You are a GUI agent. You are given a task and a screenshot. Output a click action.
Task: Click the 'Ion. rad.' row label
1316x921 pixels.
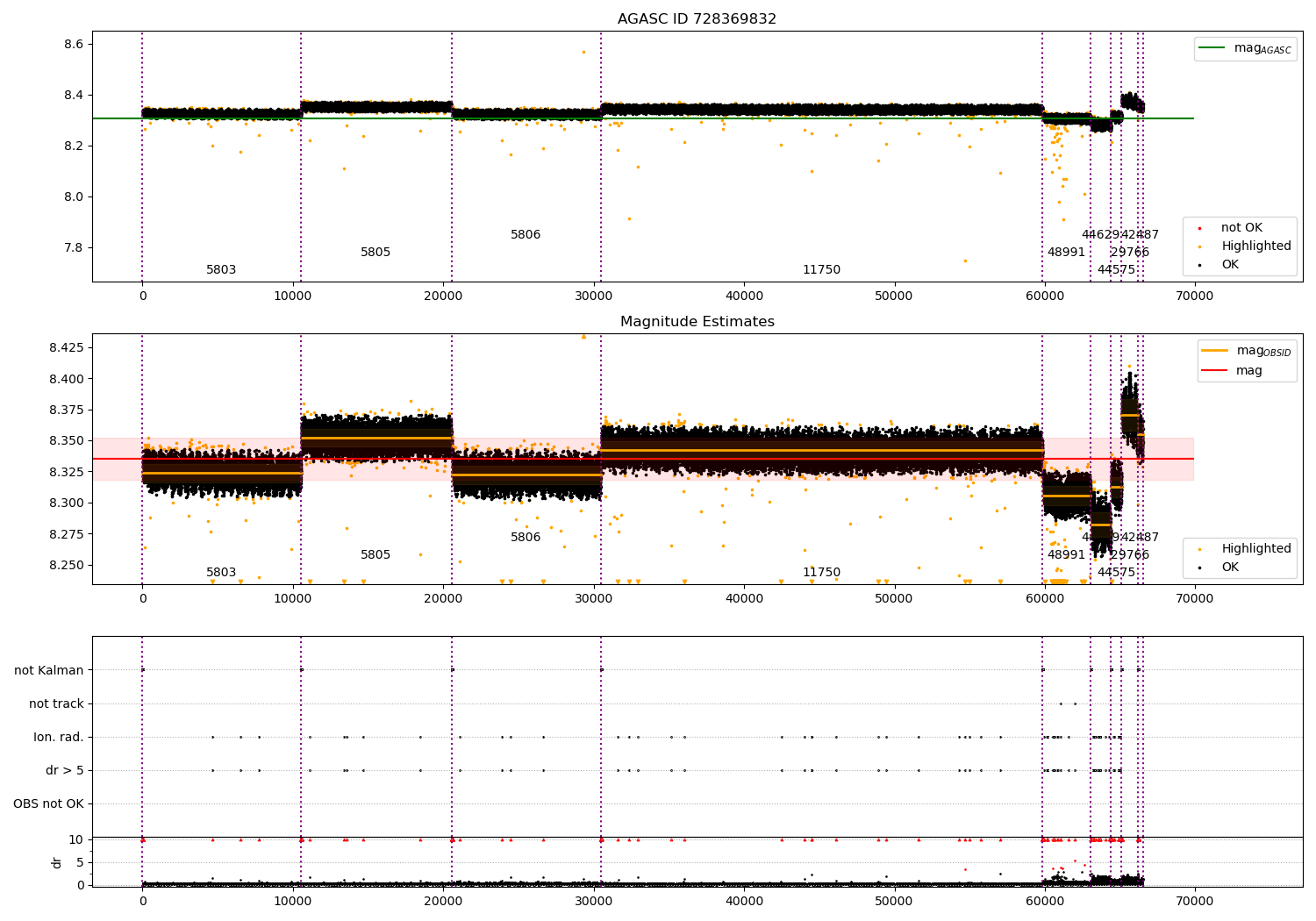(59, 737)
